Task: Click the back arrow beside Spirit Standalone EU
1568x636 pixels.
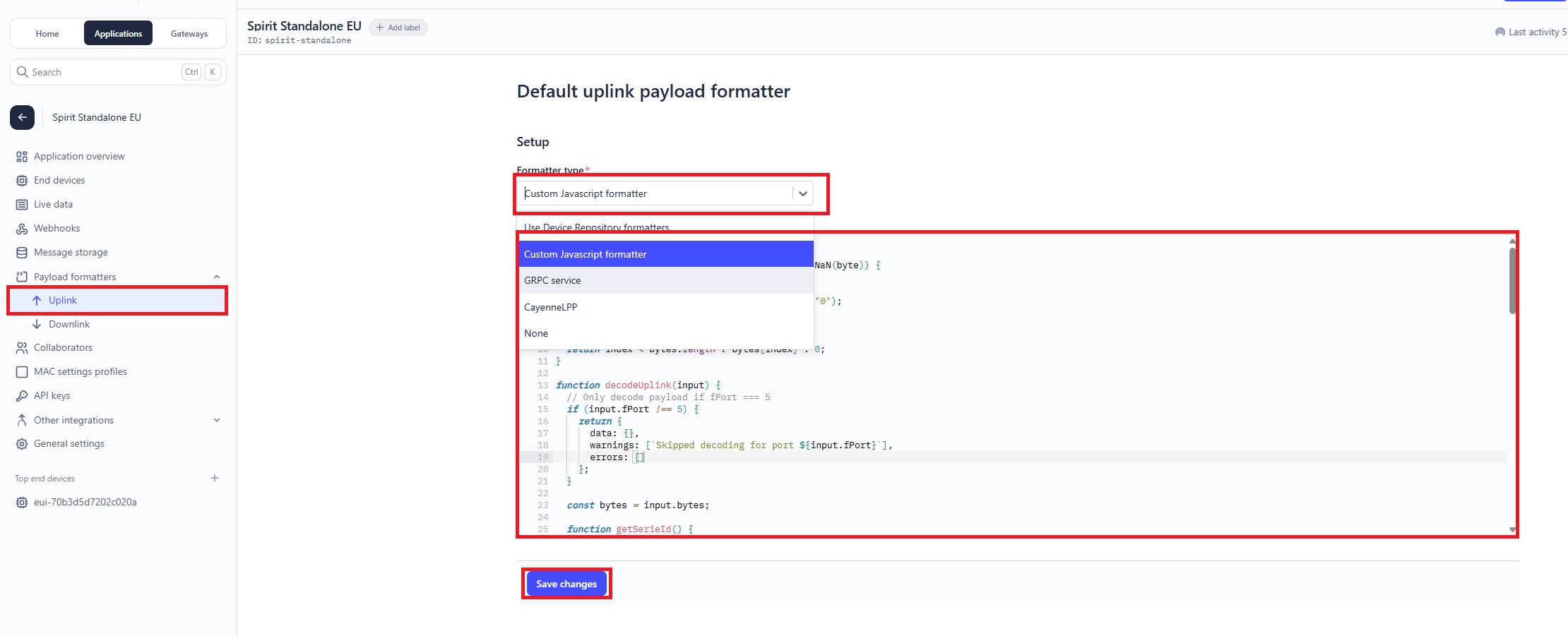Action: coord(22,117)
